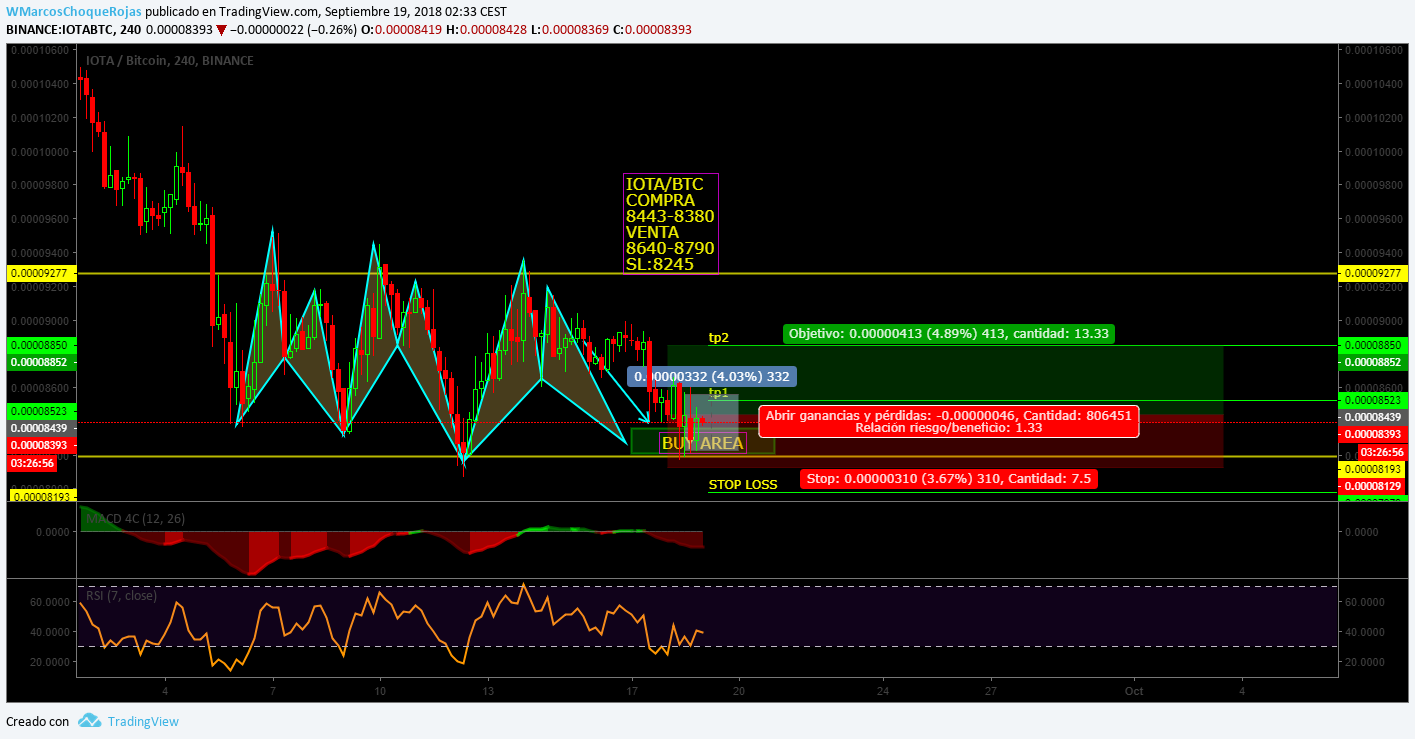
Task: Click the green Objetivo 0.00000413 target label
Action: [949, 333]
